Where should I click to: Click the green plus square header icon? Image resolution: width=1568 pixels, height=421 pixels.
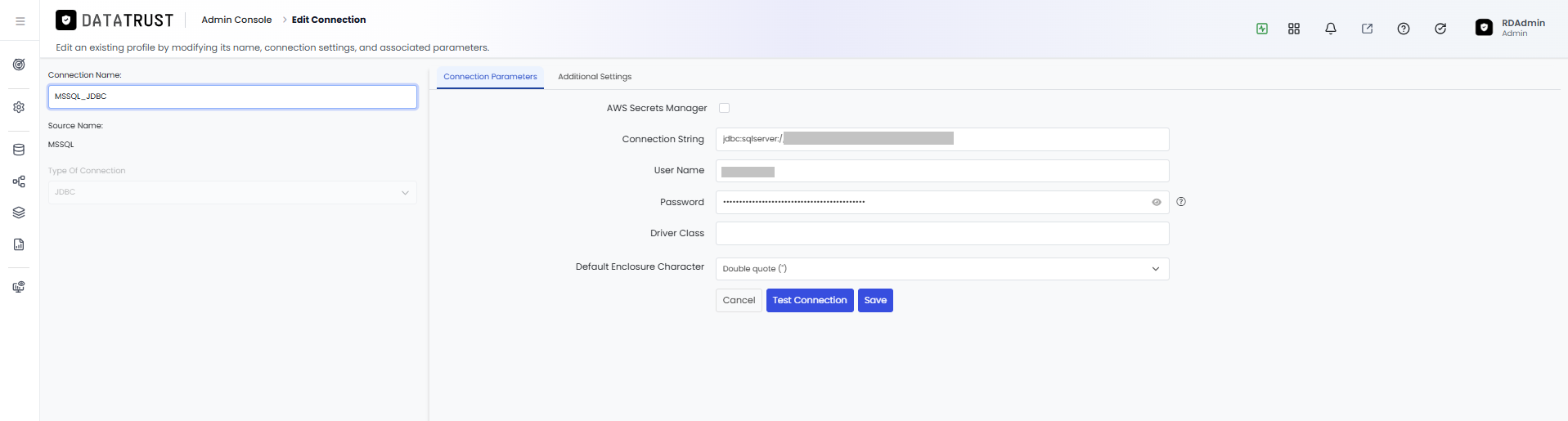[x=1262, y=29]
